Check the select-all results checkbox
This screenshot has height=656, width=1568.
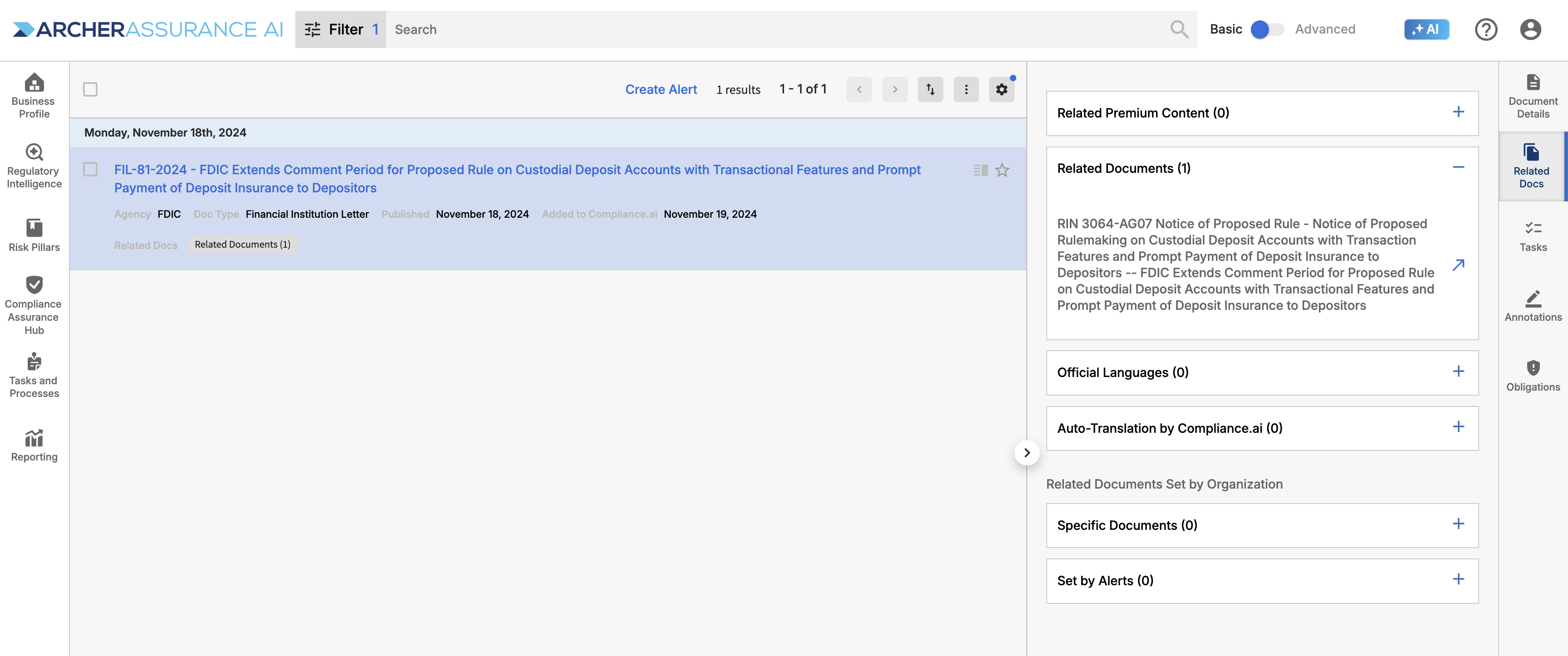coord(90,89)
